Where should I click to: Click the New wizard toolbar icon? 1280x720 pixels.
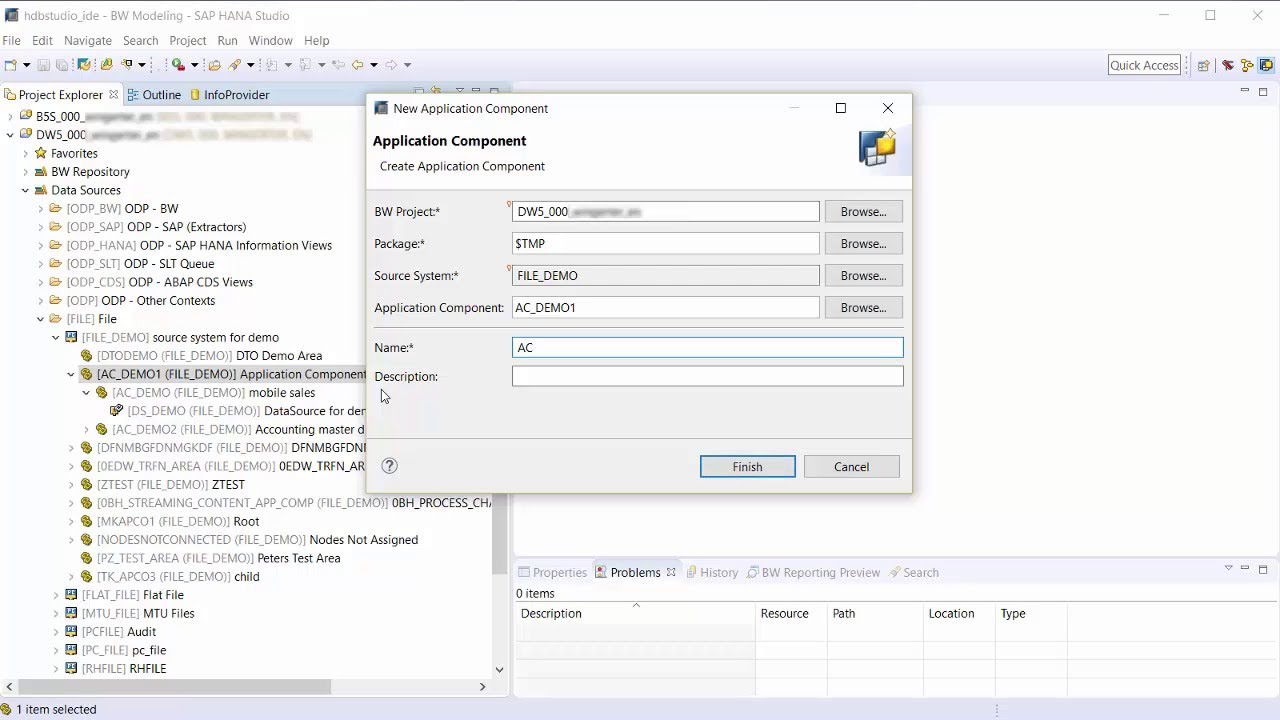tap(10, 65)
